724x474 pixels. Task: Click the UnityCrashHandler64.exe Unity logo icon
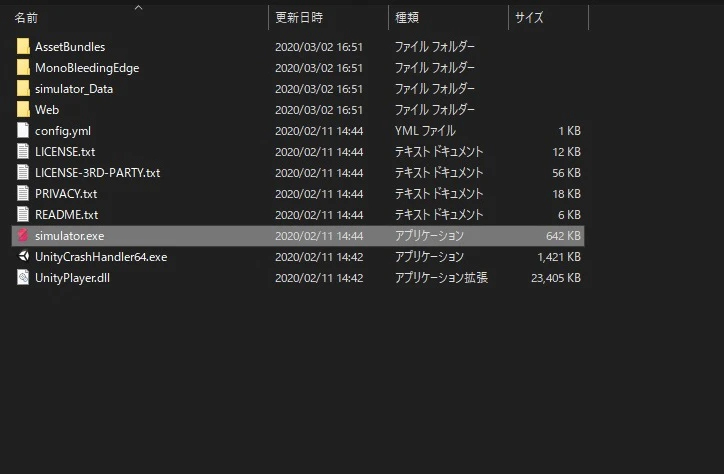pyautogui.click(x=23, y=256)
